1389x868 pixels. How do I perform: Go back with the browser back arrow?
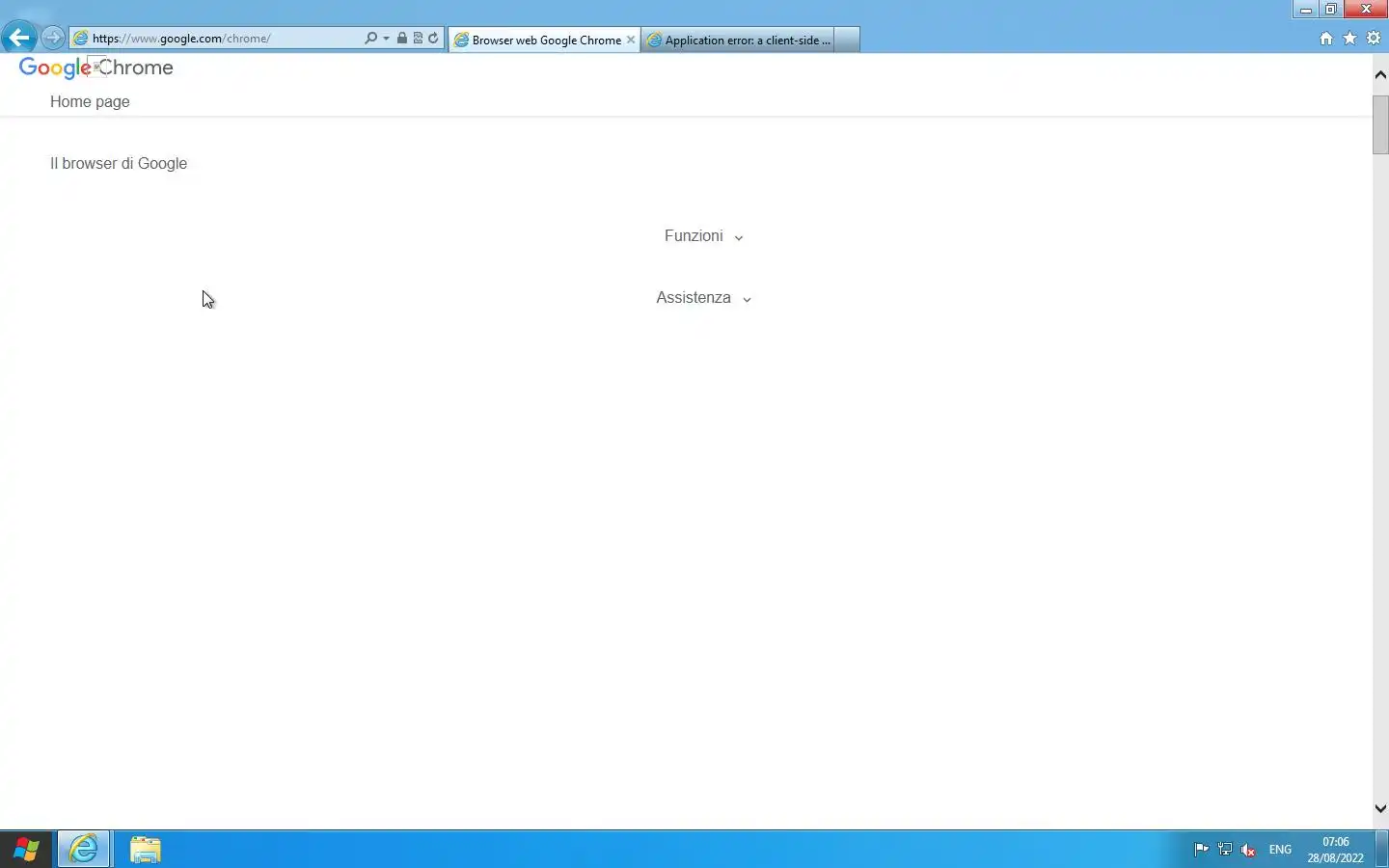click(18, 39)
